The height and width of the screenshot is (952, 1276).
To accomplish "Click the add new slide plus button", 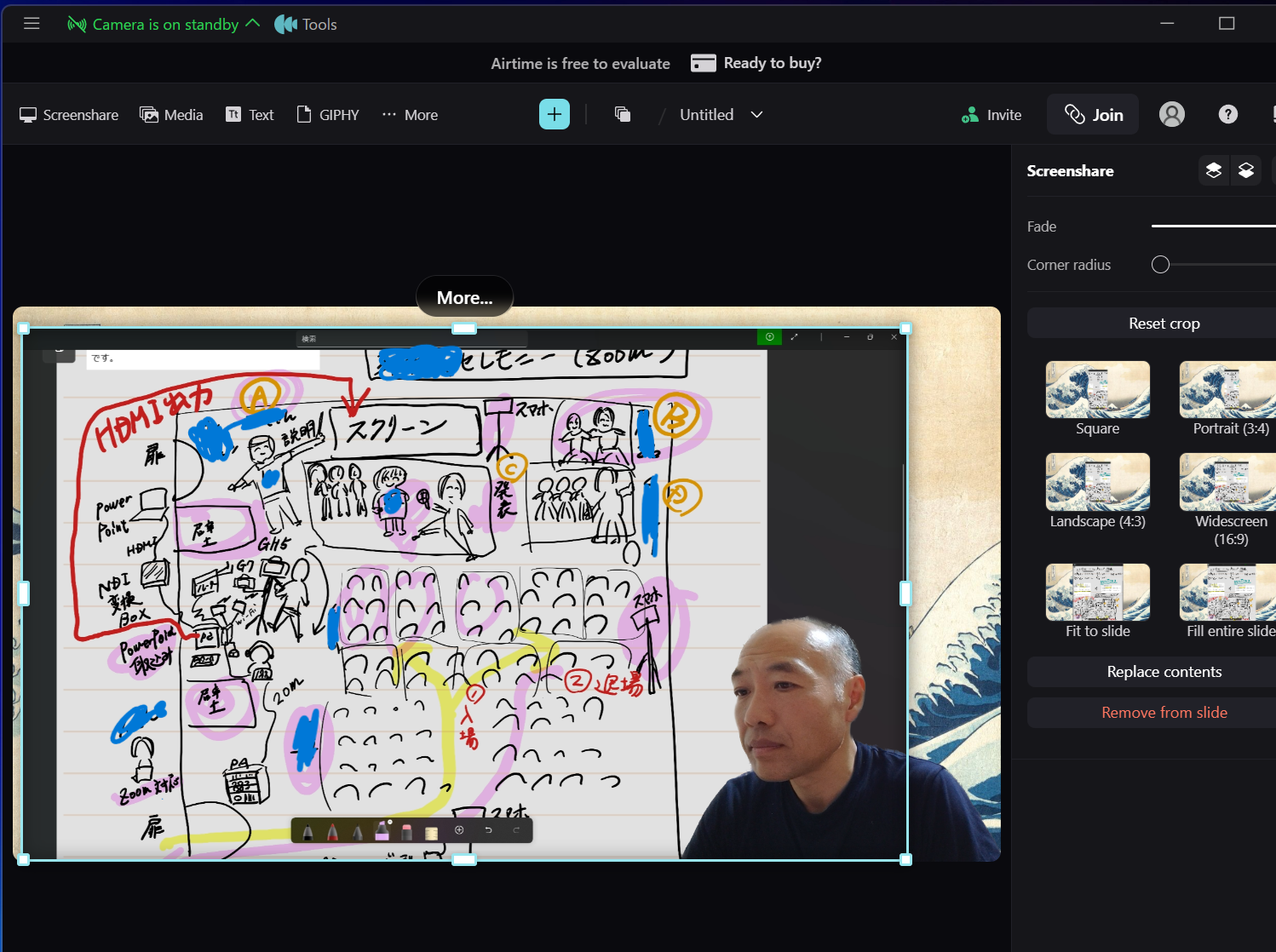I will (x=554, y=114).
